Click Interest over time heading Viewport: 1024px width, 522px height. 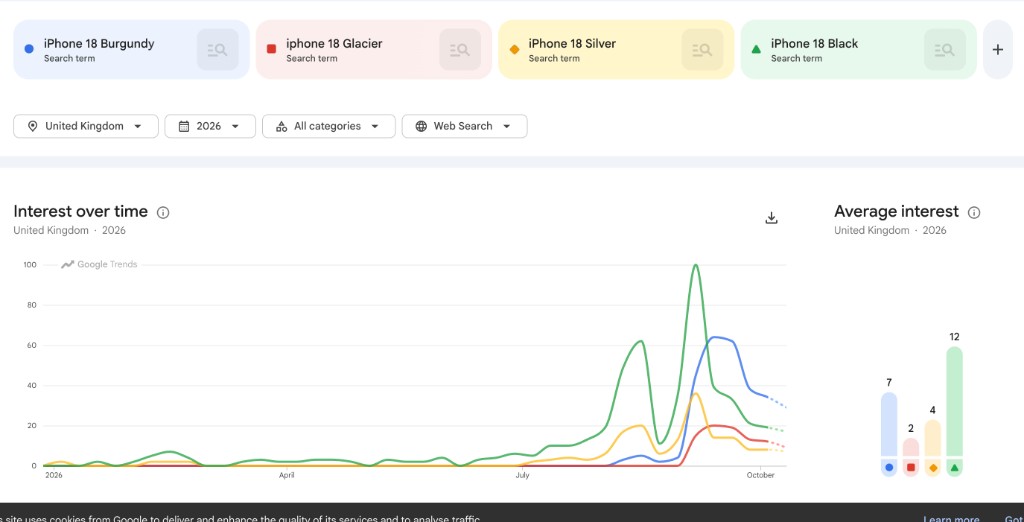pyautogui.click(x=80, y=212)
